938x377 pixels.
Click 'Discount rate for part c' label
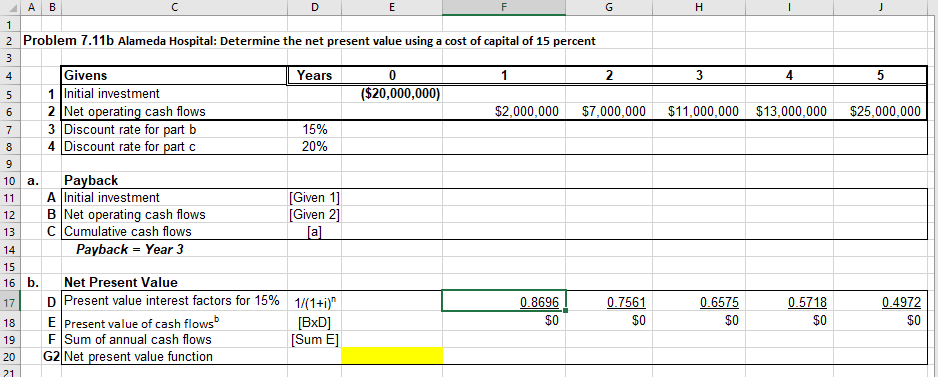pyautogui.click(x=130, y=147)
